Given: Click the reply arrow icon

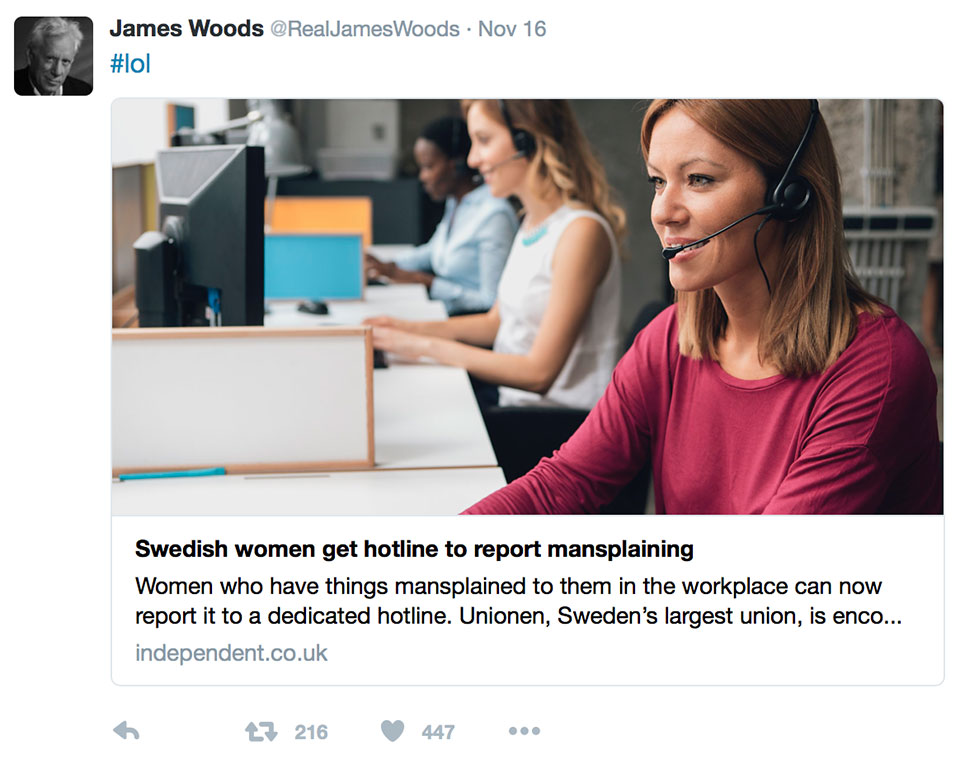Looking at the screenshot, I should [x=127, y=731].
